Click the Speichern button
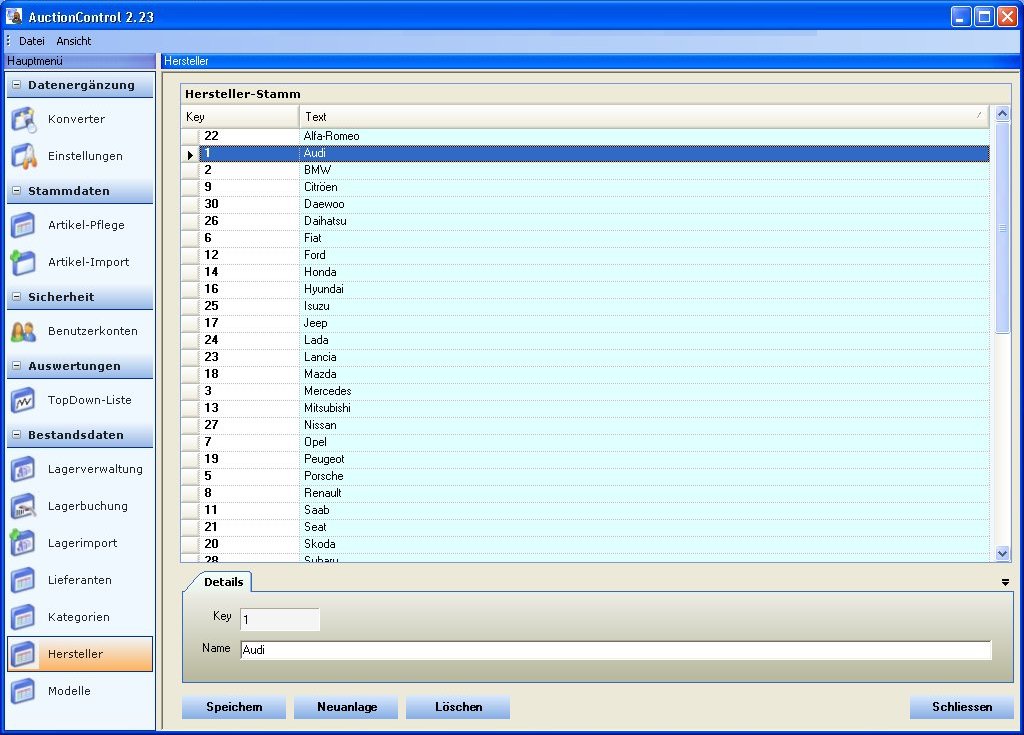1024x735 pixels. 234,707
